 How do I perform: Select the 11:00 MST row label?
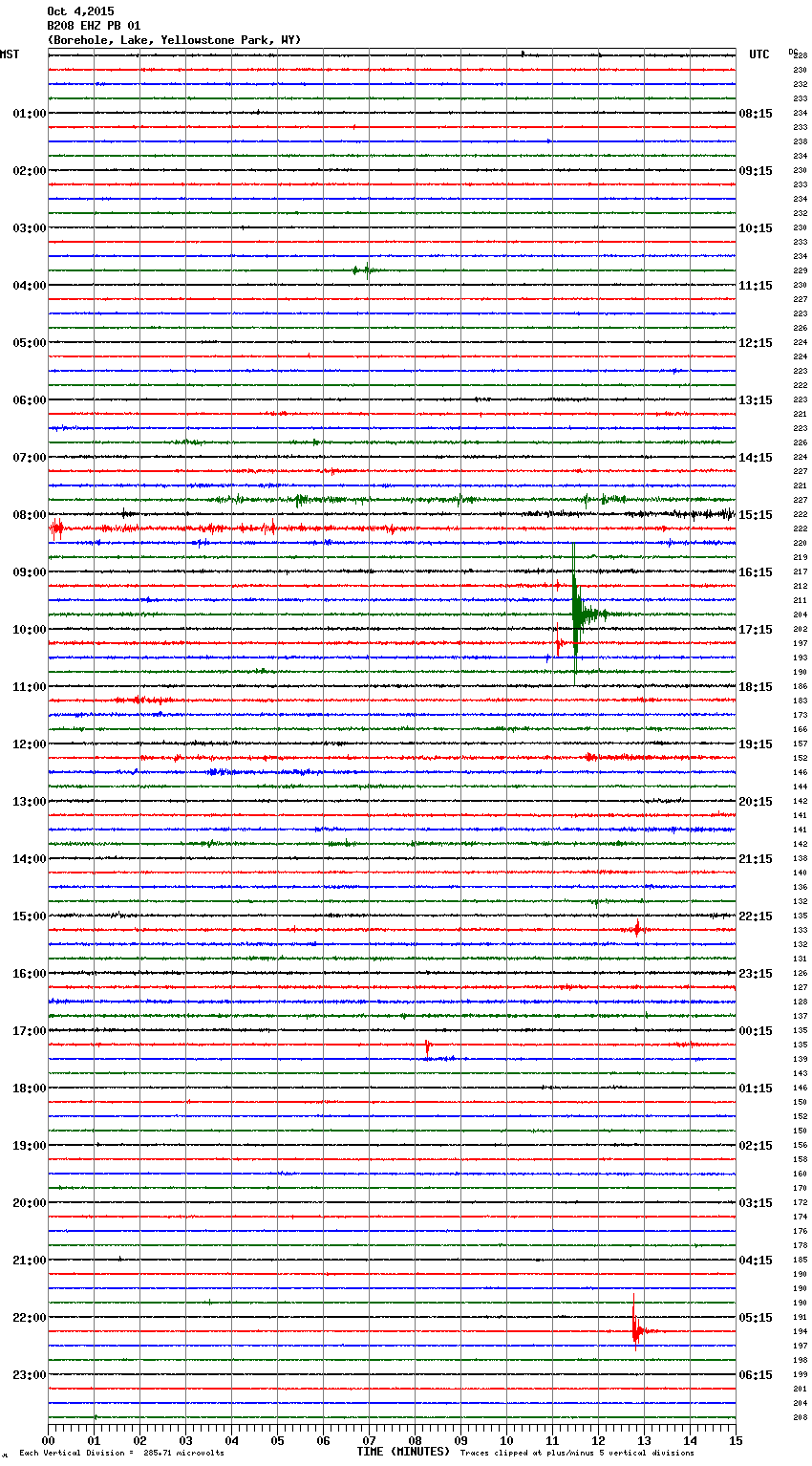click(x=30, y=687)
